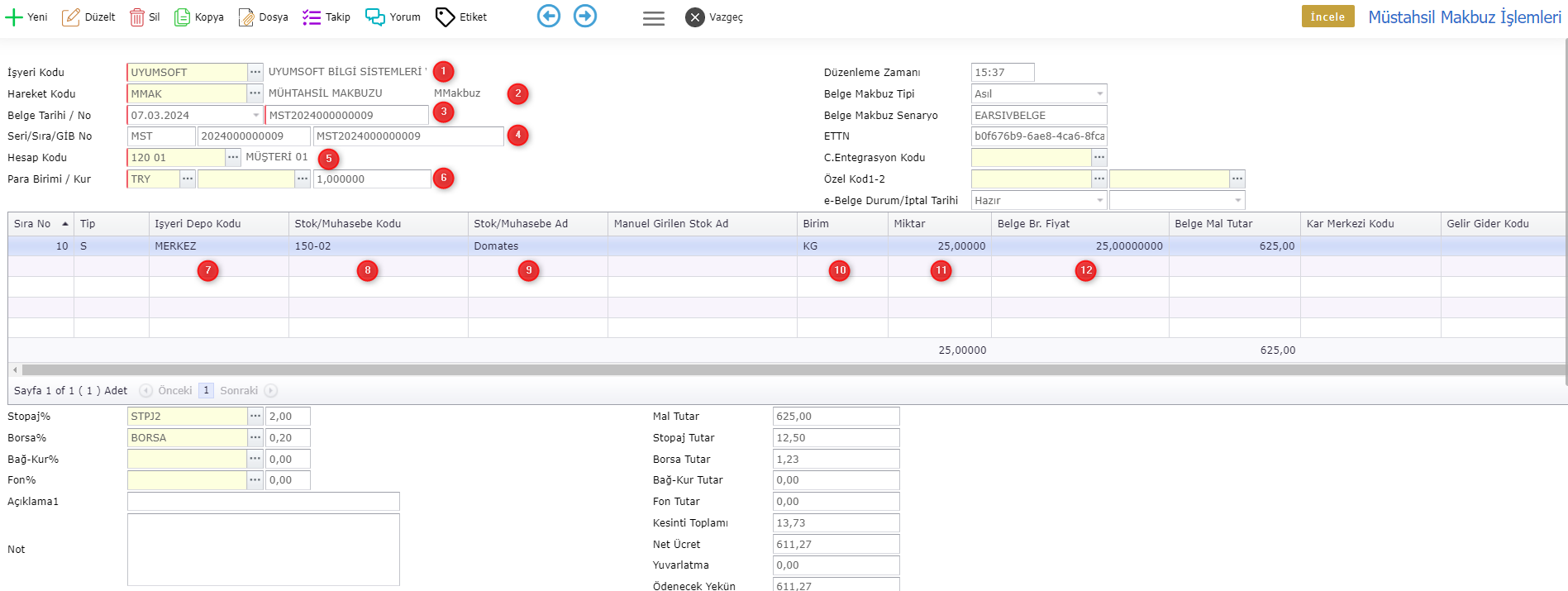Expand the e-Belge Durum dropdown showing Hazır
Viewport: 1568px width, 591px height.
1099,201
